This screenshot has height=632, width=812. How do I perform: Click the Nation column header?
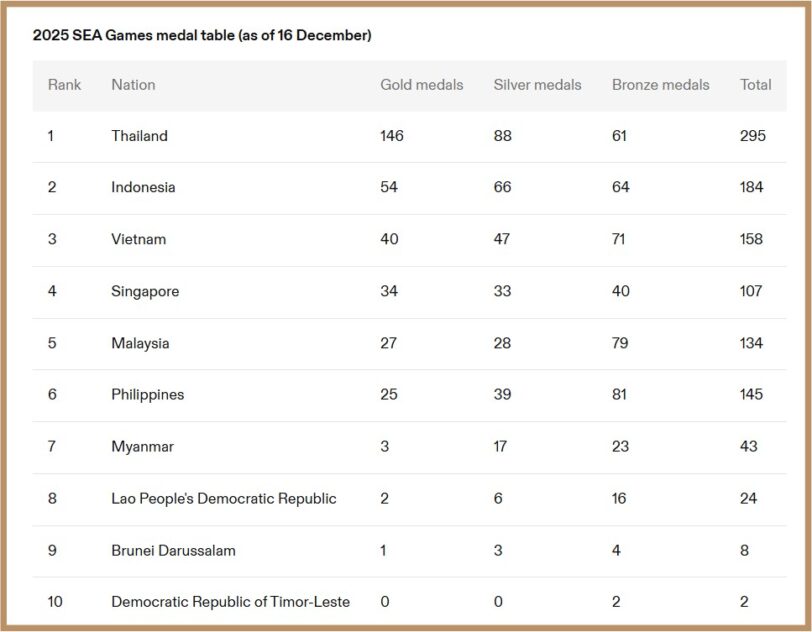133,85
